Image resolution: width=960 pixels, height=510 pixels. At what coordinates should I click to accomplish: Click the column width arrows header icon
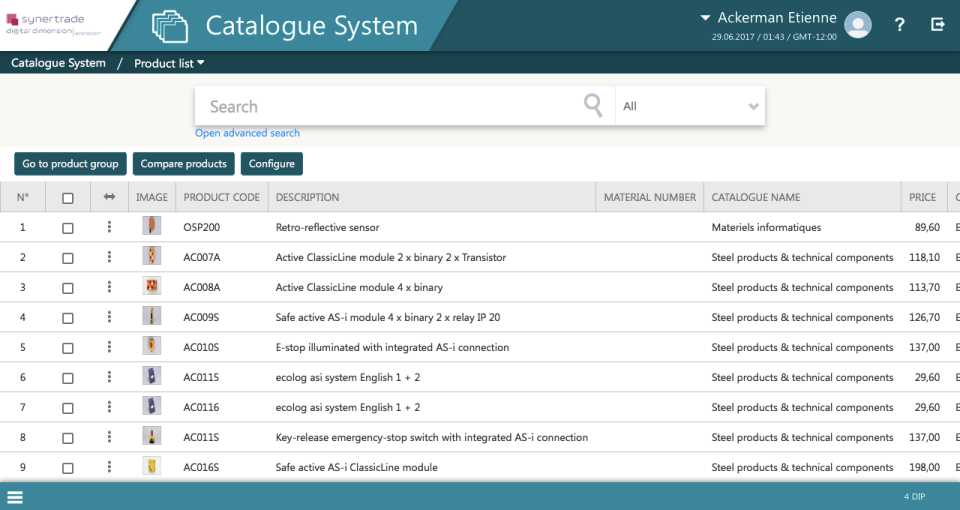tap(109, 198)
